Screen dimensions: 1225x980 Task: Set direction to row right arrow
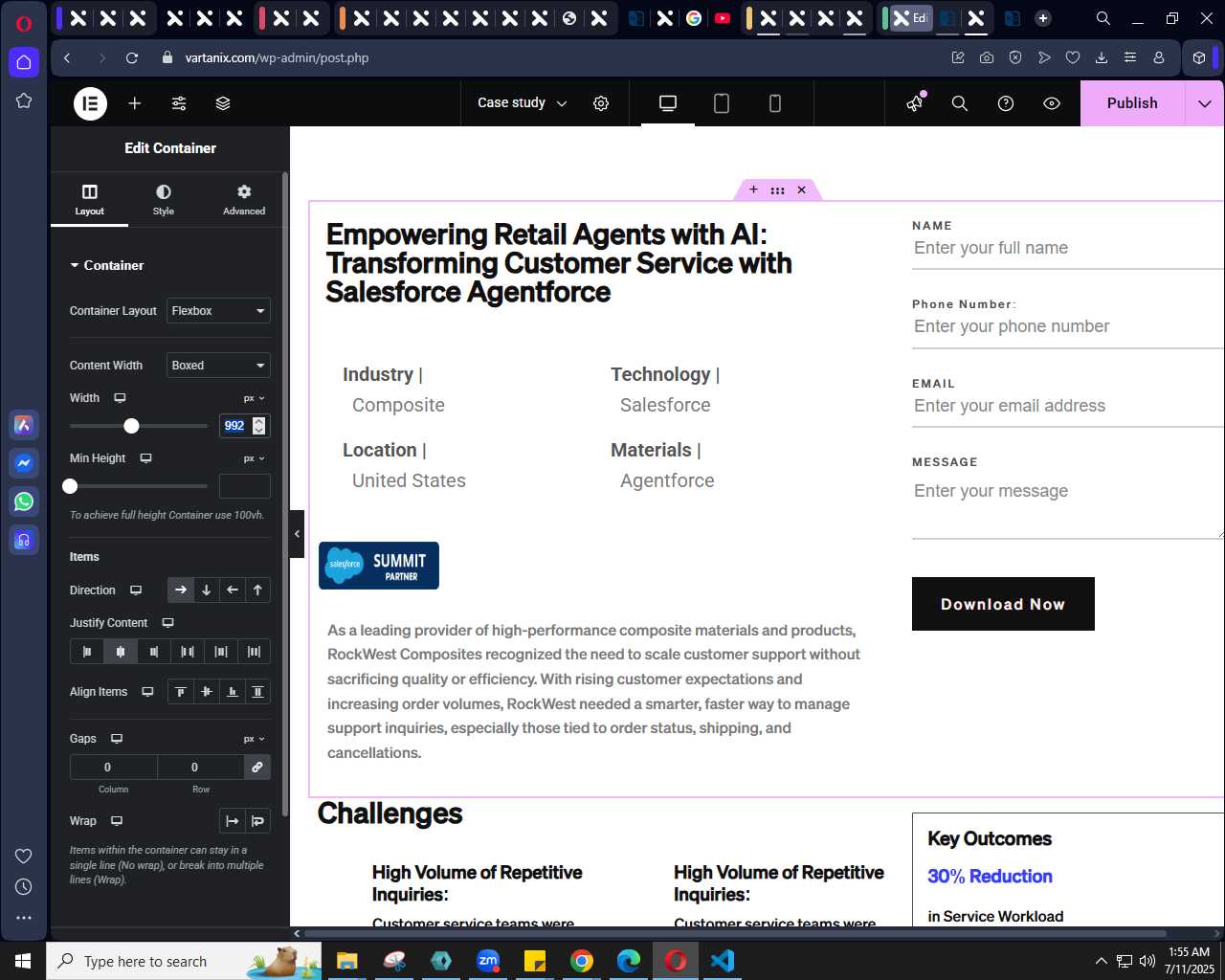[x=181, y=590]
